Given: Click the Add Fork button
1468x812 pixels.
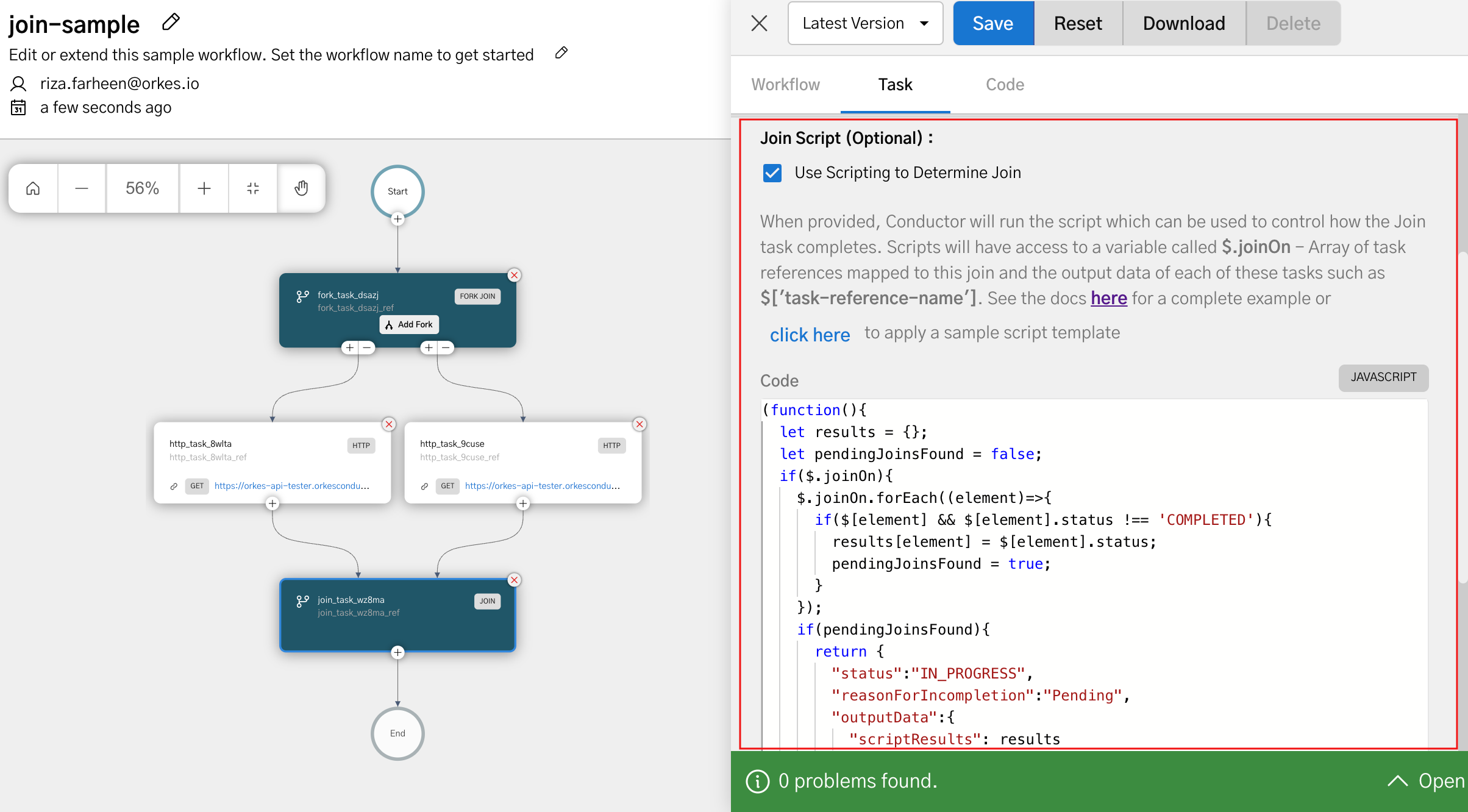Looking at the screenshot, I should coord(409,324).
